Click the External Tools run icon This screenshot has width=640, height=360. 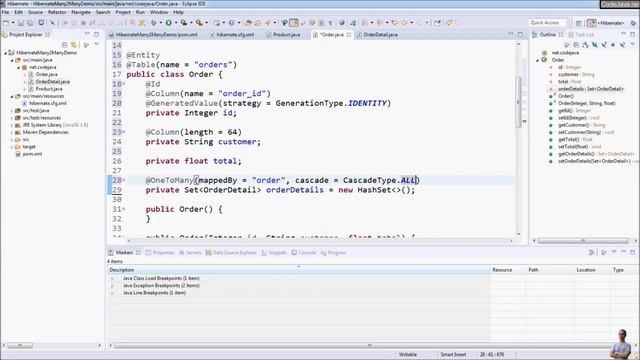199,23
